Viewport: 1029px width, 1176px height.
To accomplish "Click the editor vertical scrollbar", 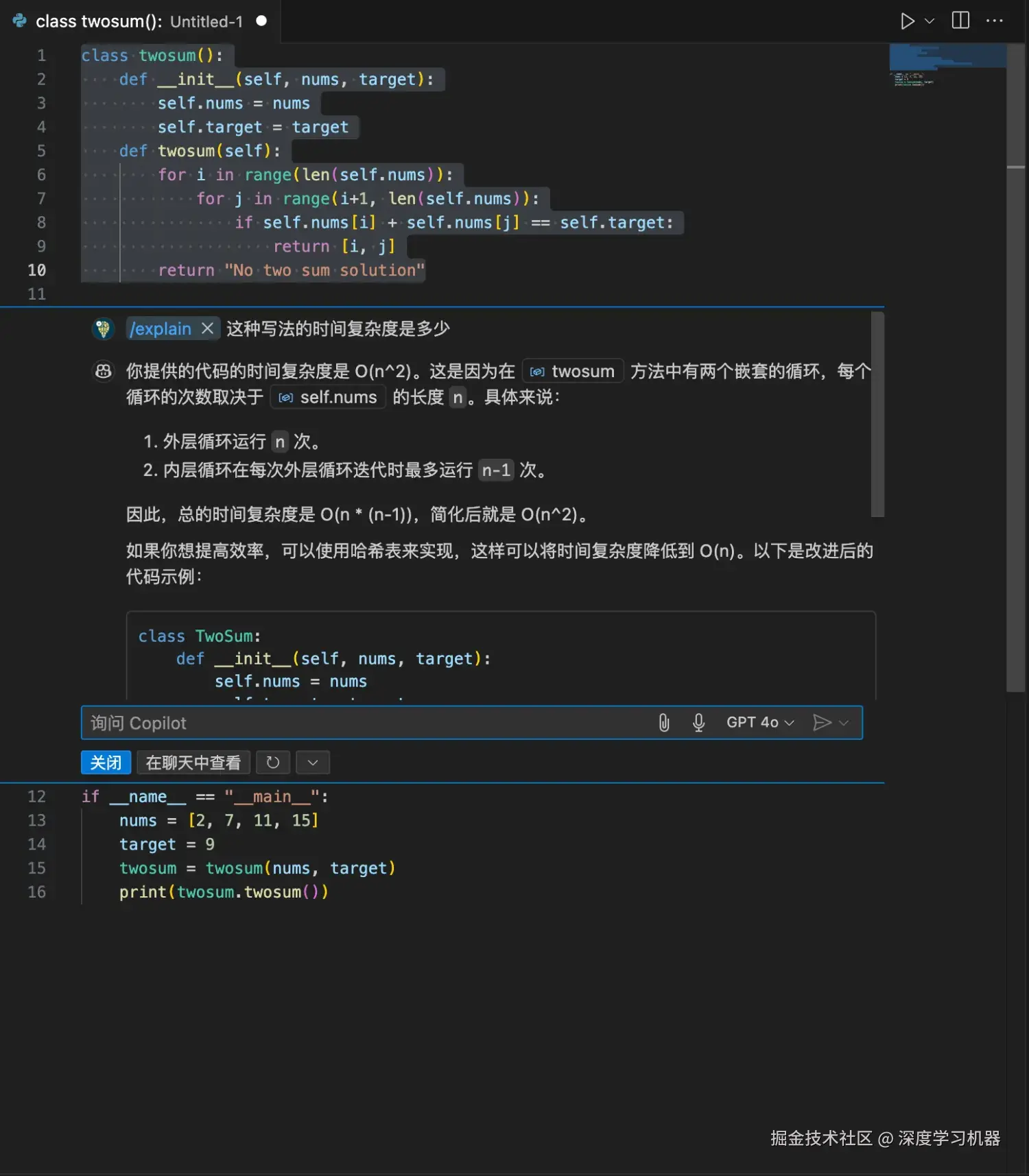I will [1016, 368].
